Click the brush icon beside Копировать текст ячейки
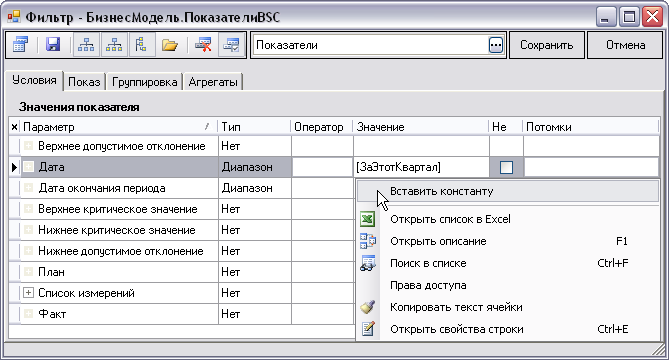Image resolution: width=669 pixels, height=360 pixels. [367, 307]
